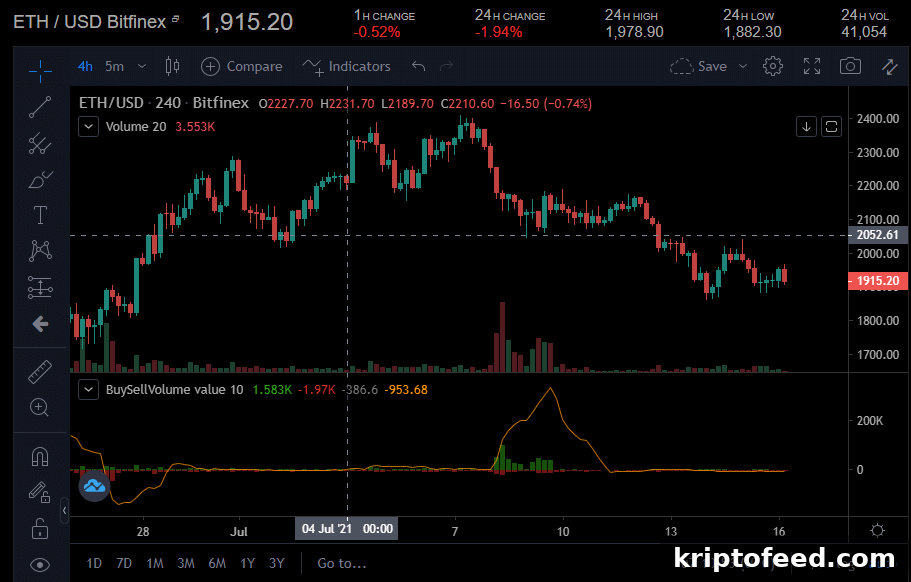Move main pane down with arrow button
This screenshot has width=911, height=582.
tap(806, 127)
